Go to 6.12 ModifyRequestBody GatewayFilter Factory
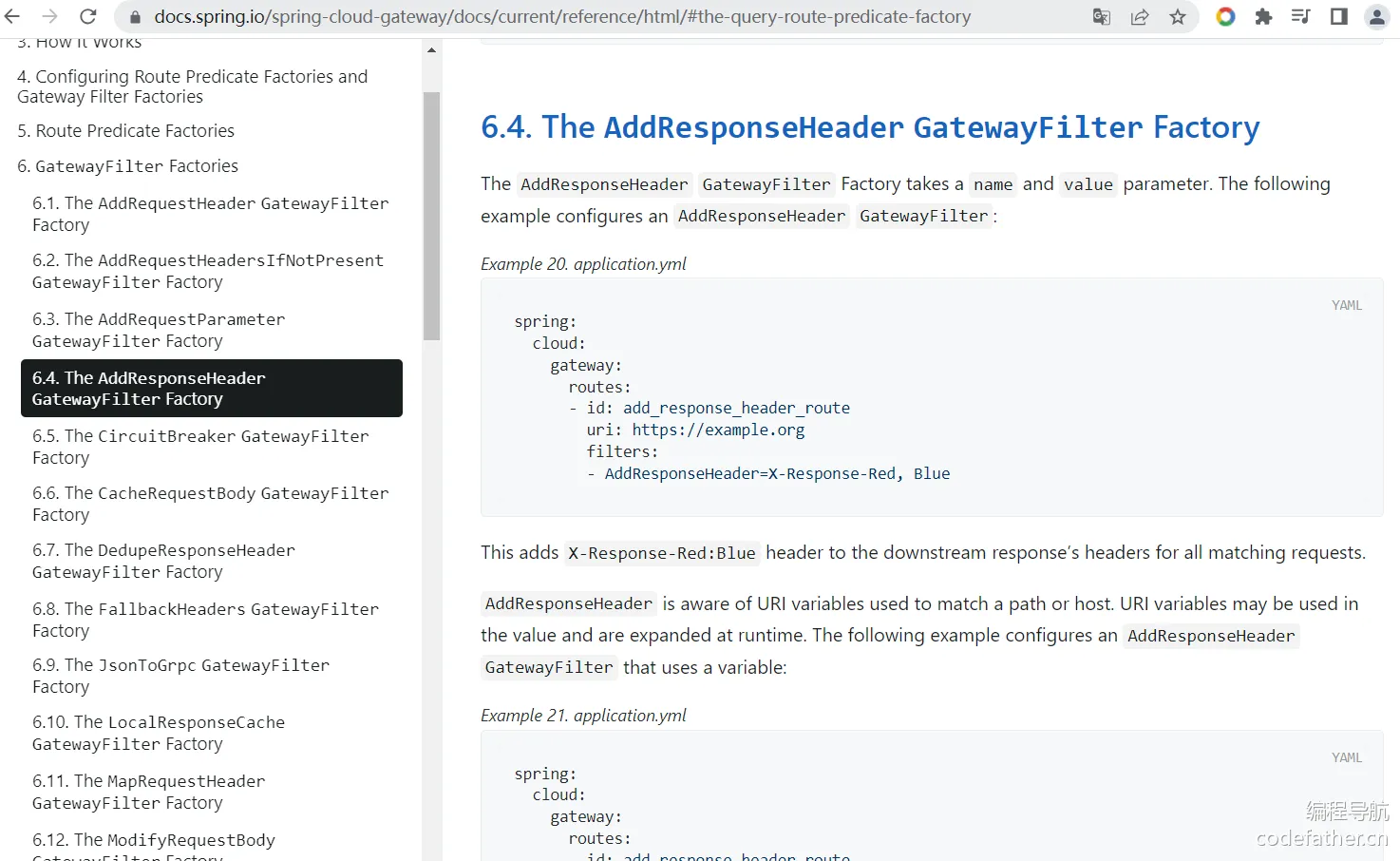Viewport: 1400px width, 861px height. pyautogui.click(x=154, y=848)
